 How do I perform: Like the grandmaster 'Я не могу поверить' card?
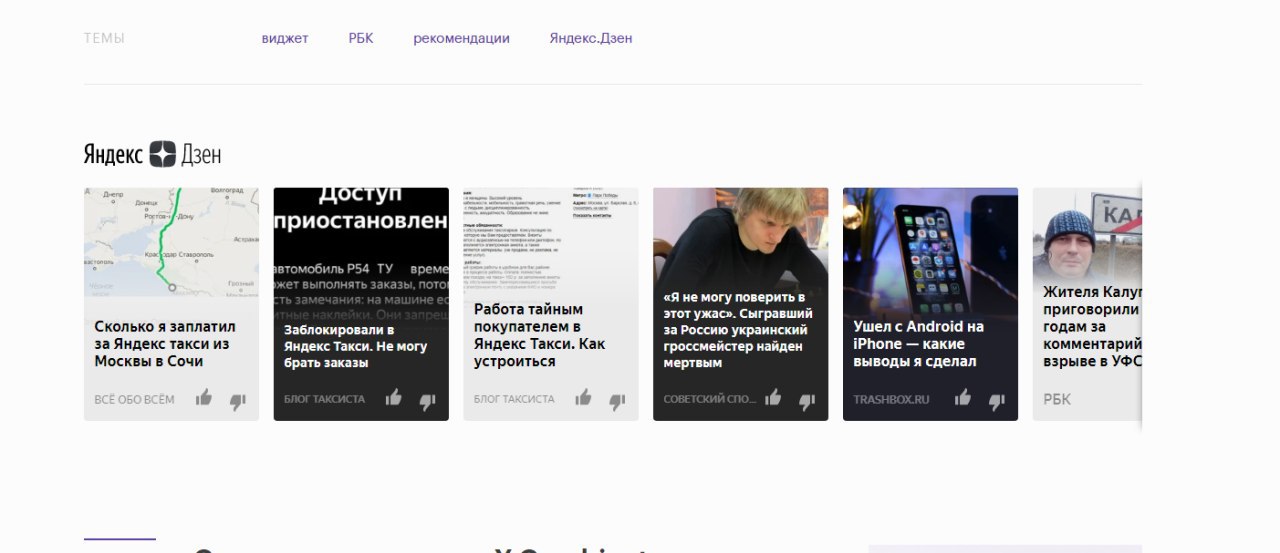pos(773,398)
